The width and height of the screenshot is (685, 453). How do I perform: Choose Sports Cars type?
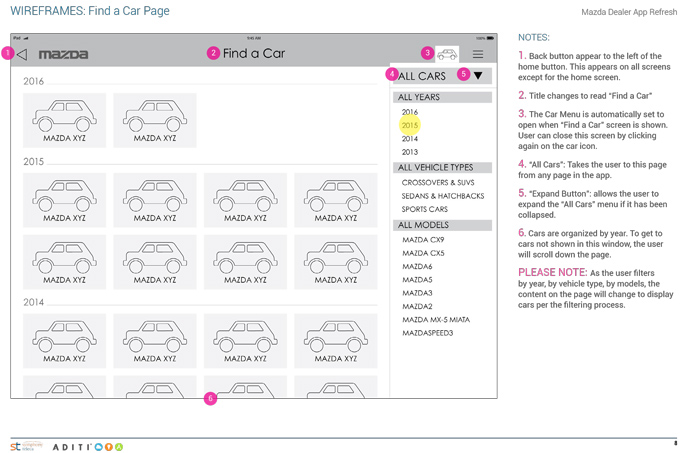[425, 209]
